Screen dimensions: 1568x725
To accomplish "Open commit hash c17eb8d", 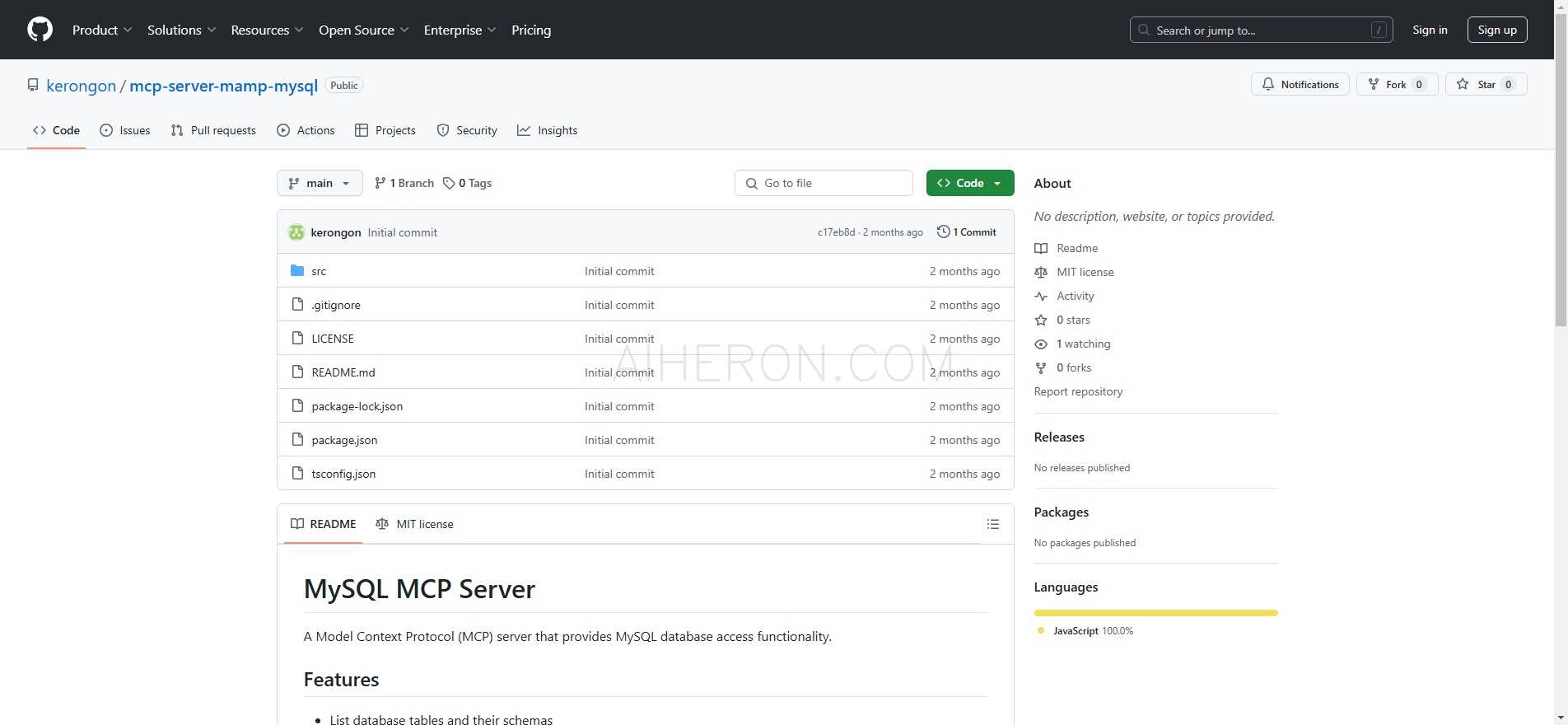I will point(836,232).
